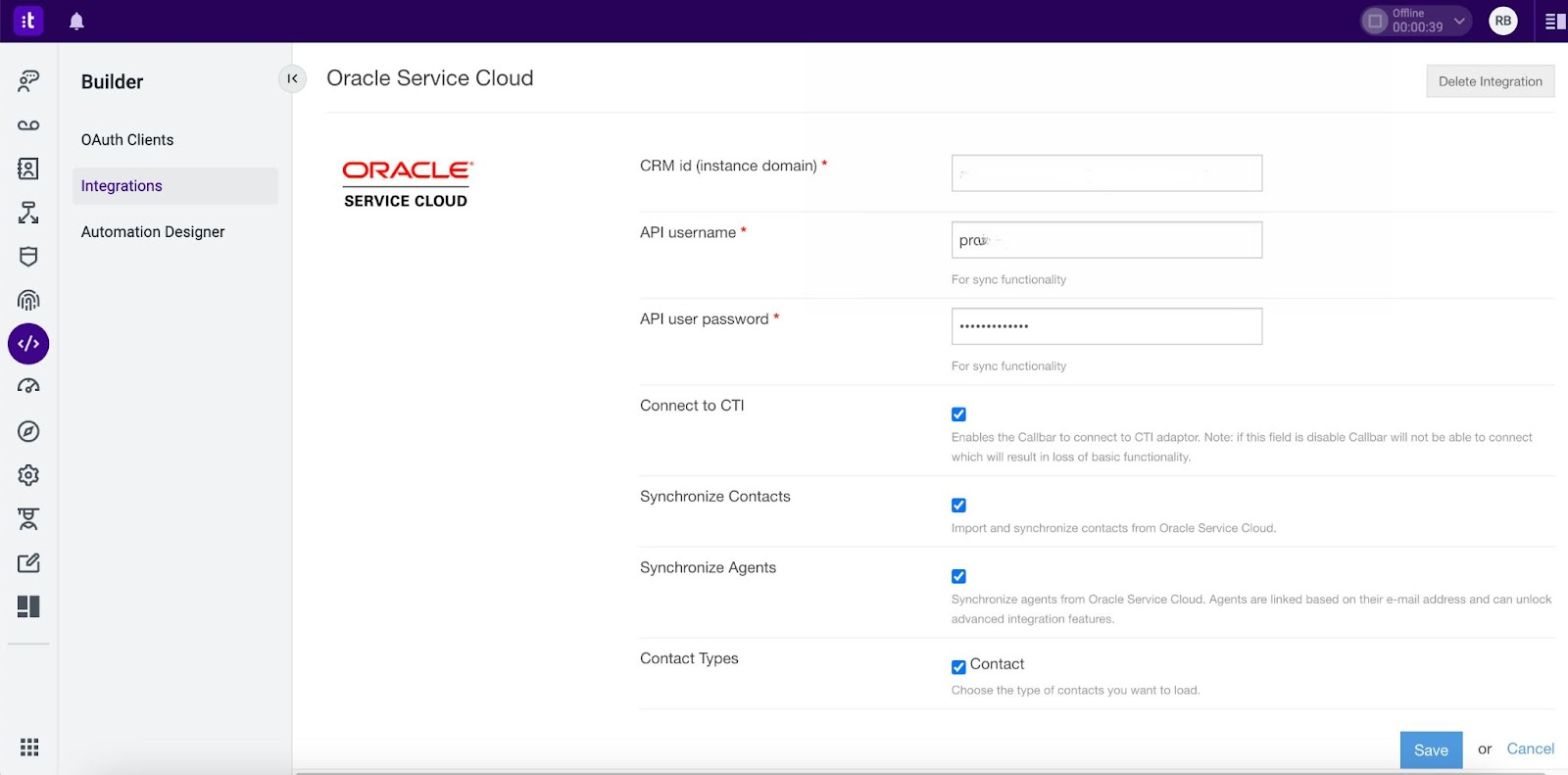The width and height of the screenshot is (1568, 775).
Task: Click the 00:00:39 status timer
Action: point(1417,27)
